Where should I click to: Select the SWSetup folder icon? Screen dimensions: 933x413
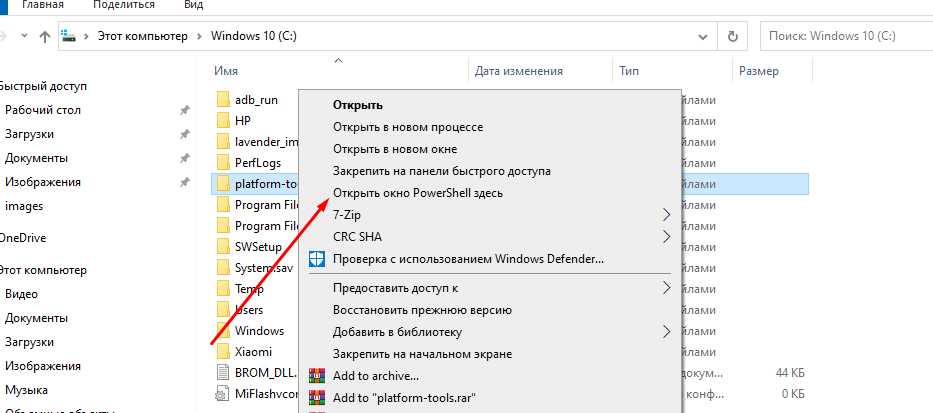(x=223, y=247)
